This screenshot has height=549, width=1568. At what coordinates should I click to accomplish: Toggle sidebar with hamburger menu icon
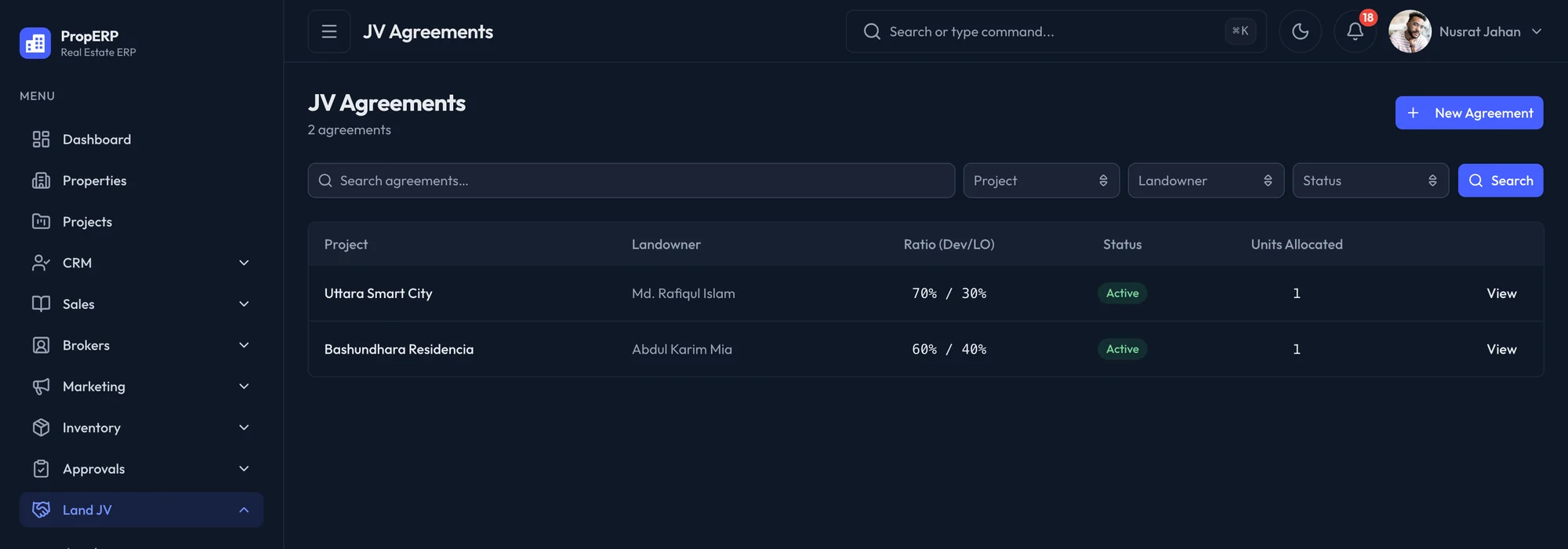(329, 31)
